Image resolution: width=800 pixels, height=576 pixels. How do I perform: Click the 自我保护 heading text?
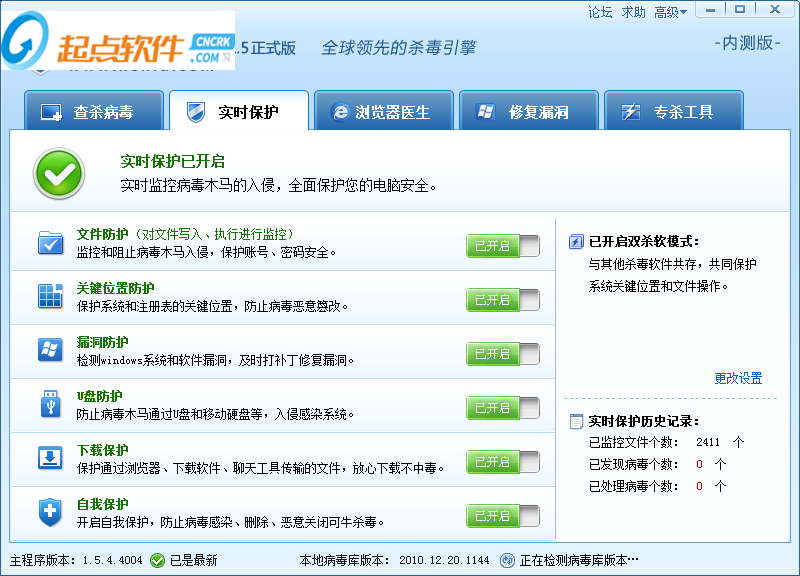click(102, 505)
